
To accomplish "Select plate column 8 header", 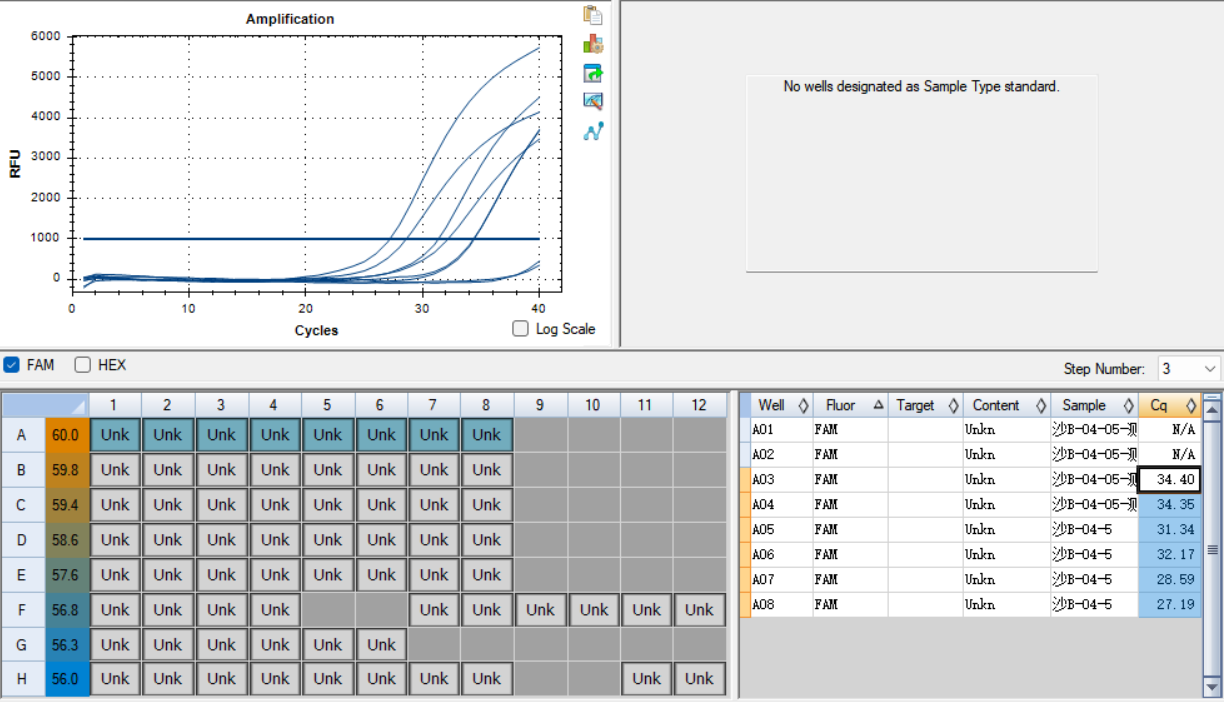I will coord(487,405).
